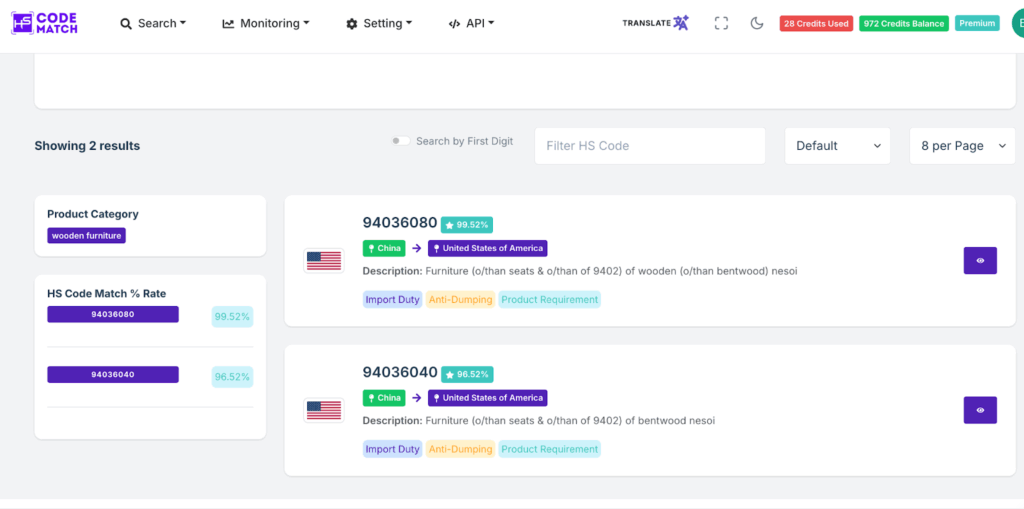
Task: Click the Filter HS Code input field
Action: 649,146
